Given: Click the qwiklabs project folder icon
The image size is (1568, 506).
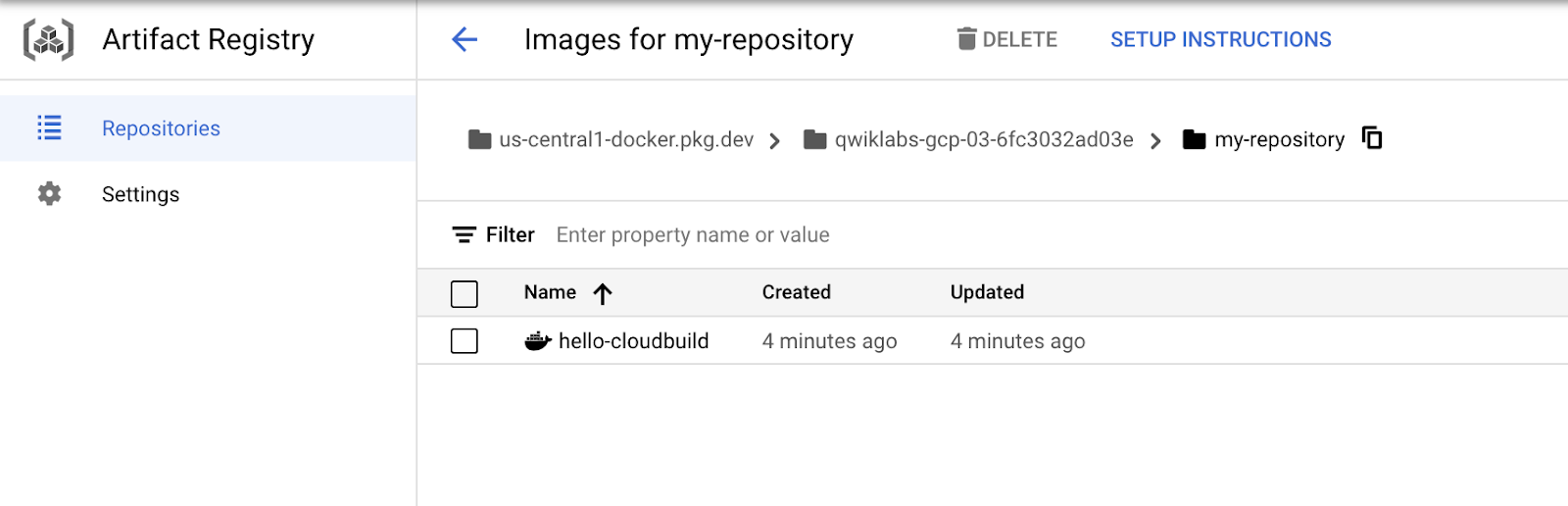Looking at the screenshot, I should (814, 140).
